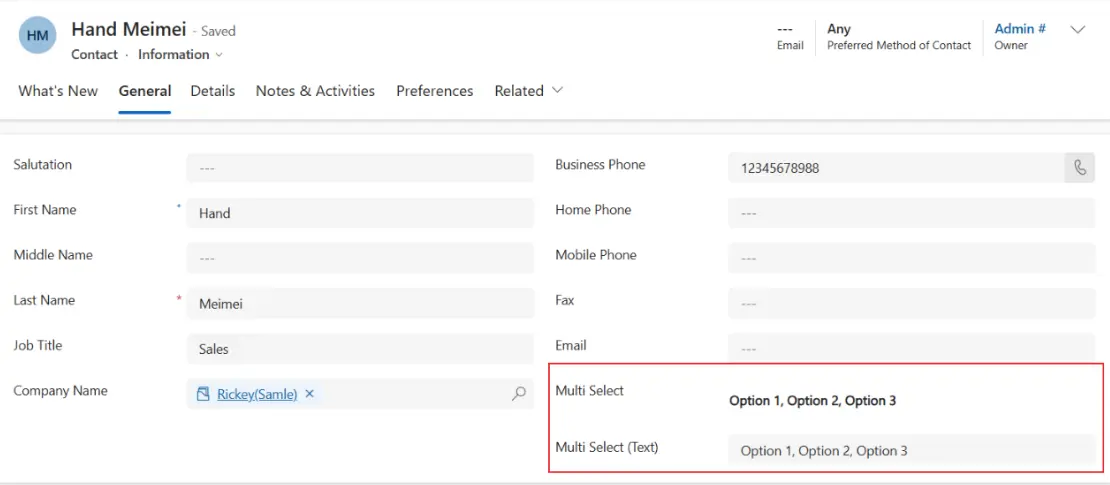This screenshot has height=485, width=1110.
Task: Remove Rickey(Samle) with the X icon
Action: (309, 394)
